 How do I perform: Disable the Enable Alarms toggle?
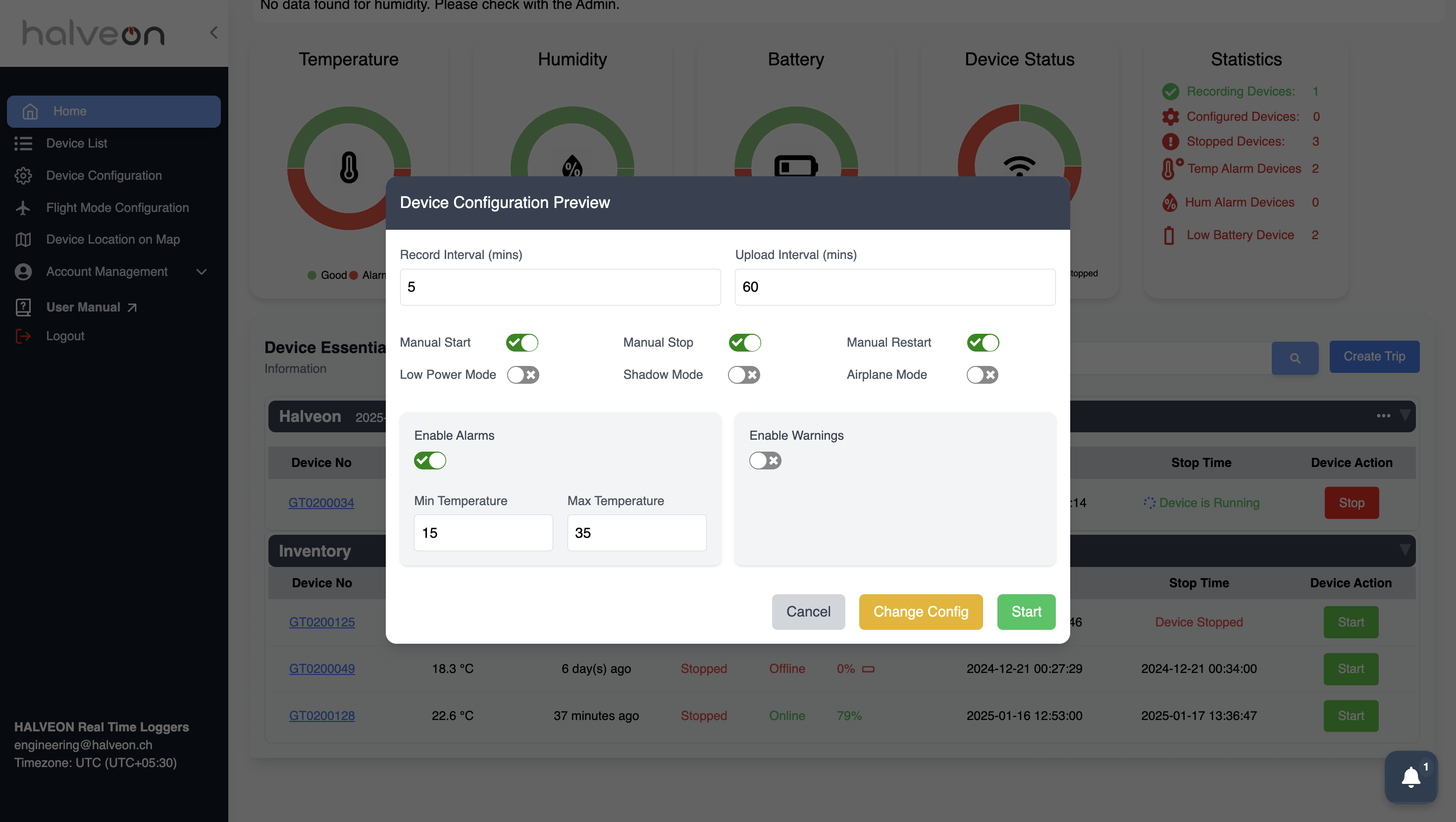click(429, 460)
